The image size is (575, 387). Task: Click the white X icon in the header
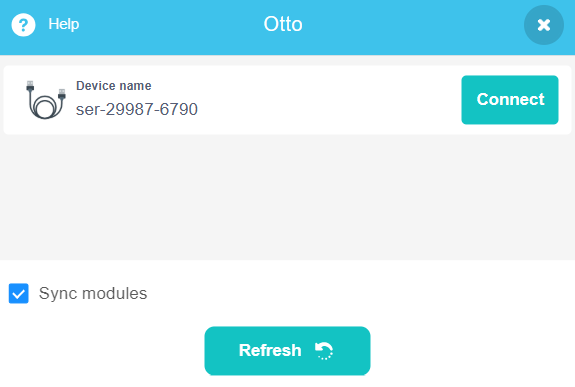click(543, 25)
